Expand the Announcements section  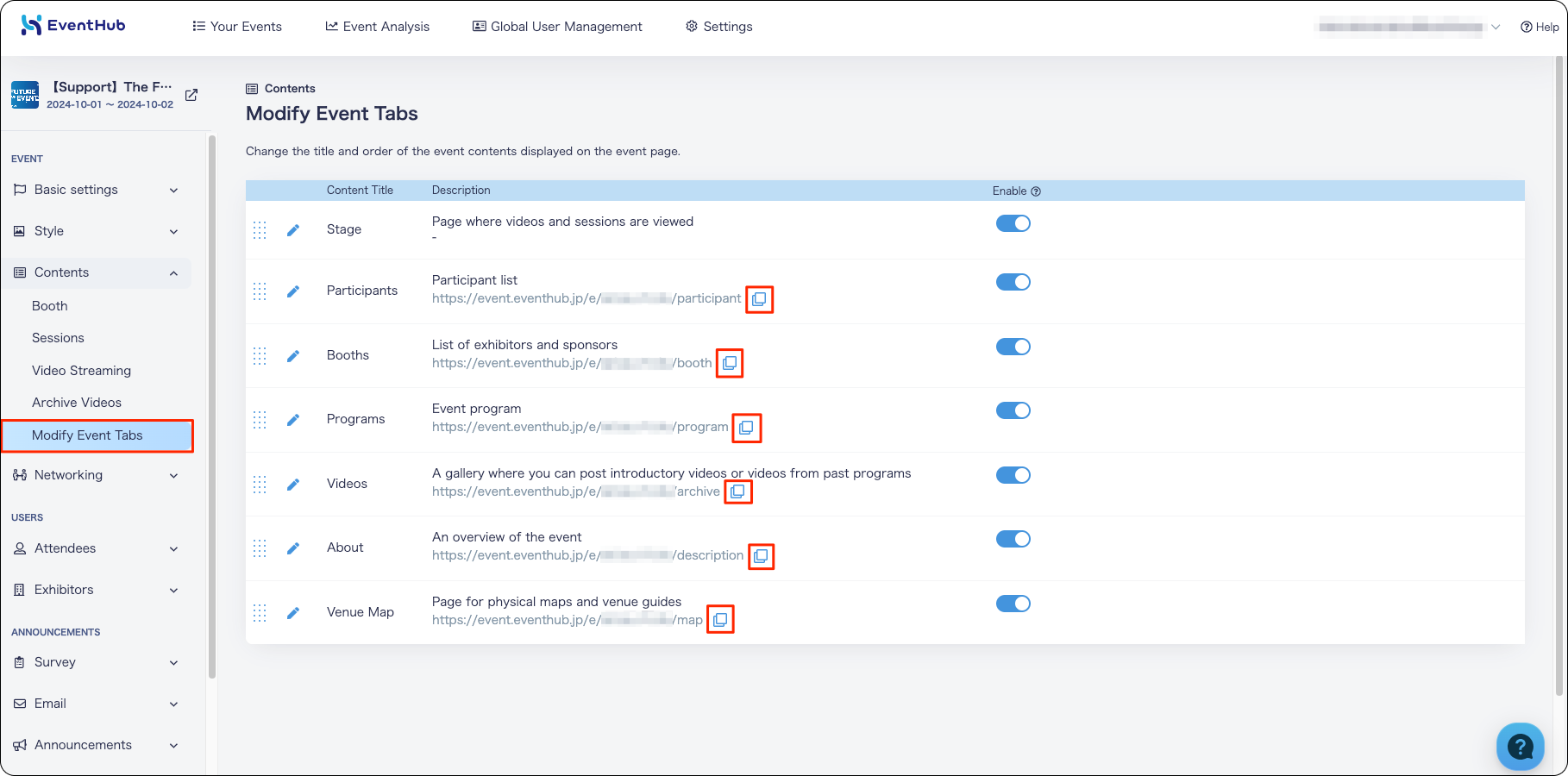click(x=97, y=745)
